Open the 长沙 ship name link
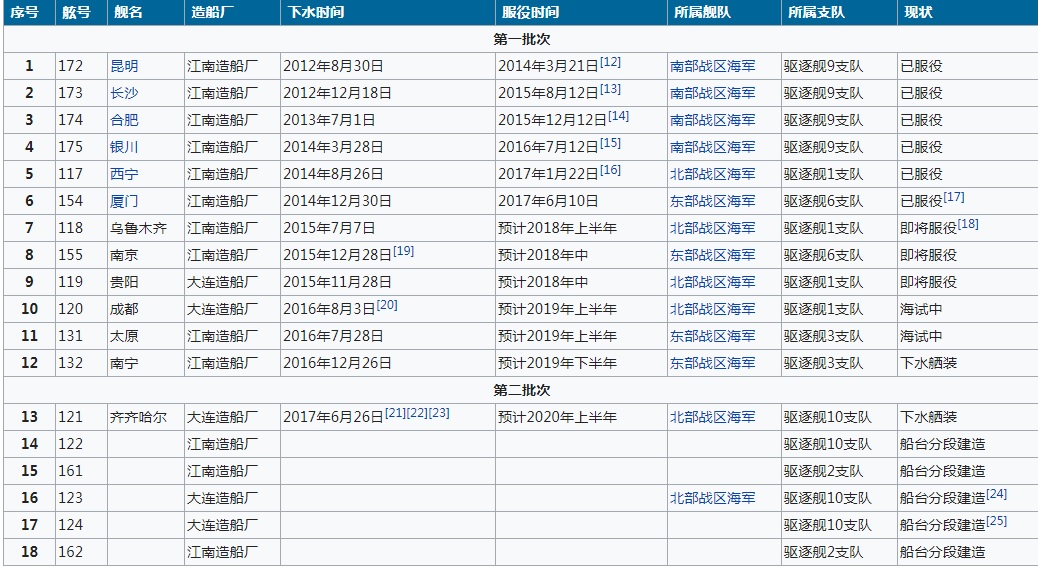Image resolution: width=1038 pixels, height=572 pixels. 124,93
